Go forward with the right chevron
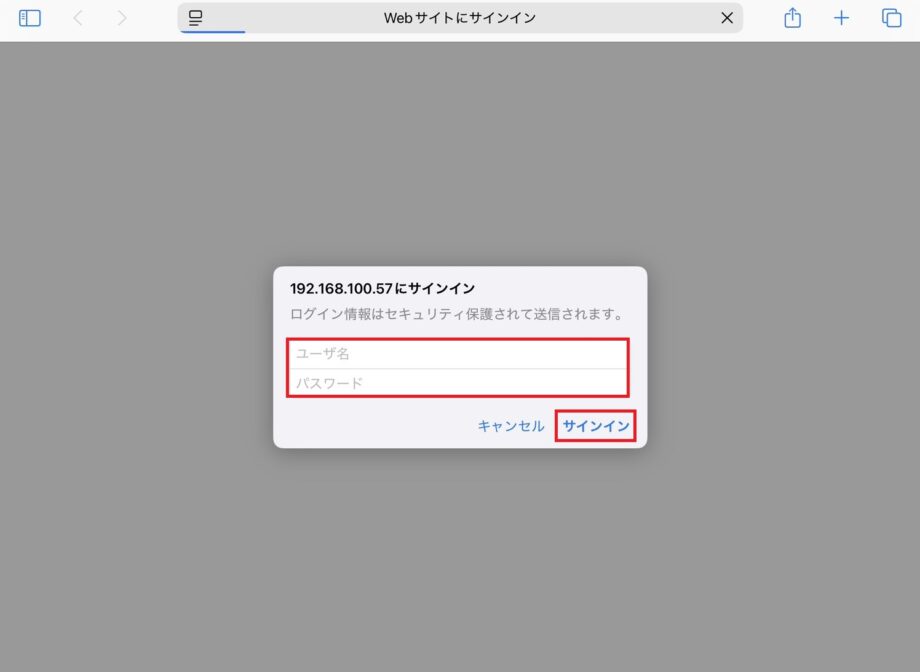This screenshot has width=920, height=672. click(x=122, y=18)
